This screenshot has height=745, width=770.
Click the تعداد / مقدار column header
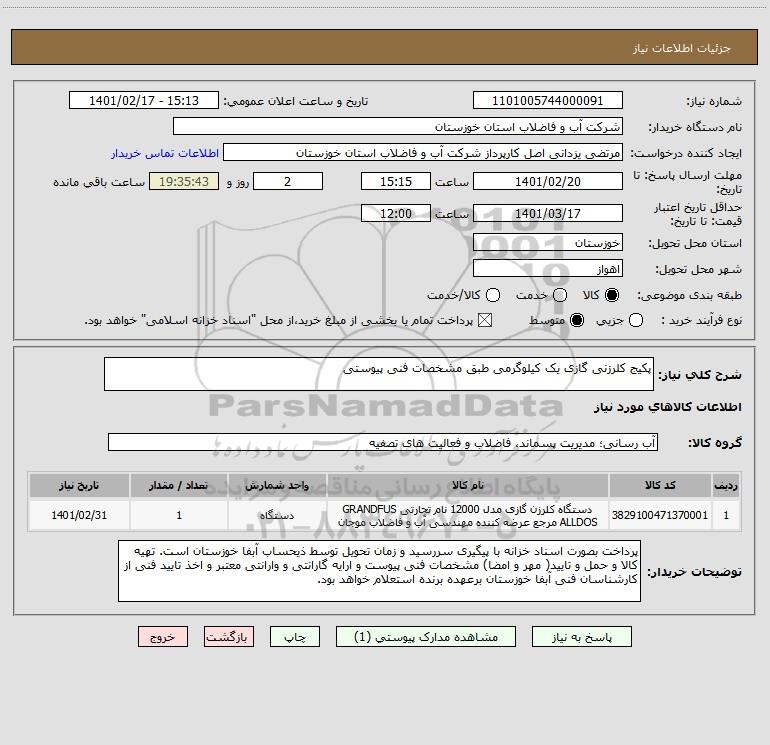179,485
